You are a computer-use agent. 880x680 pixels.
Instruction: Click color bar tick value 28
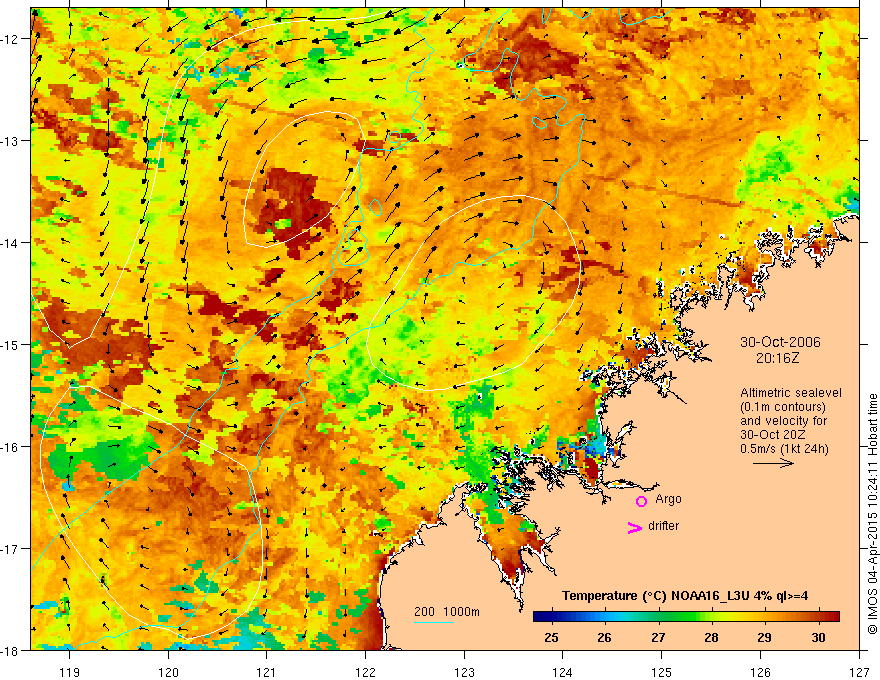pyautogui.click(x=712, y=637)
